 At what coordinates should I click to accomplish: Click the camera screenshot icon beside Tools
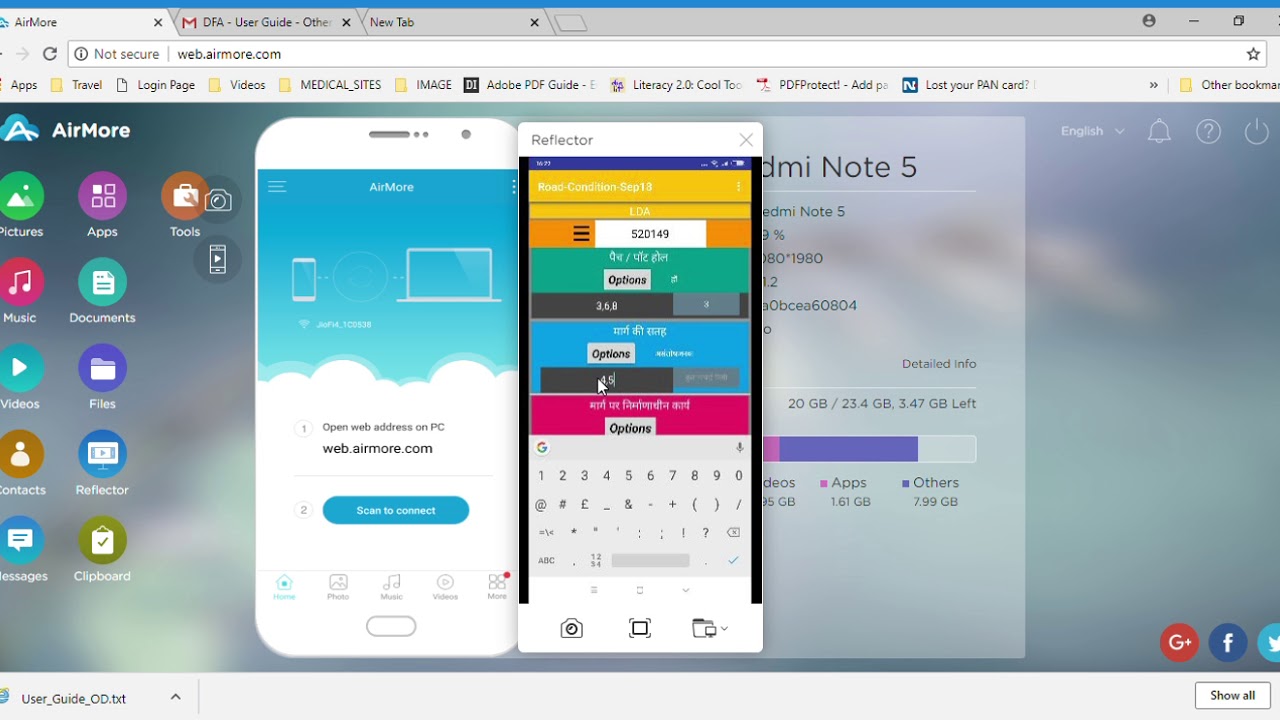[x=218, y=201]
